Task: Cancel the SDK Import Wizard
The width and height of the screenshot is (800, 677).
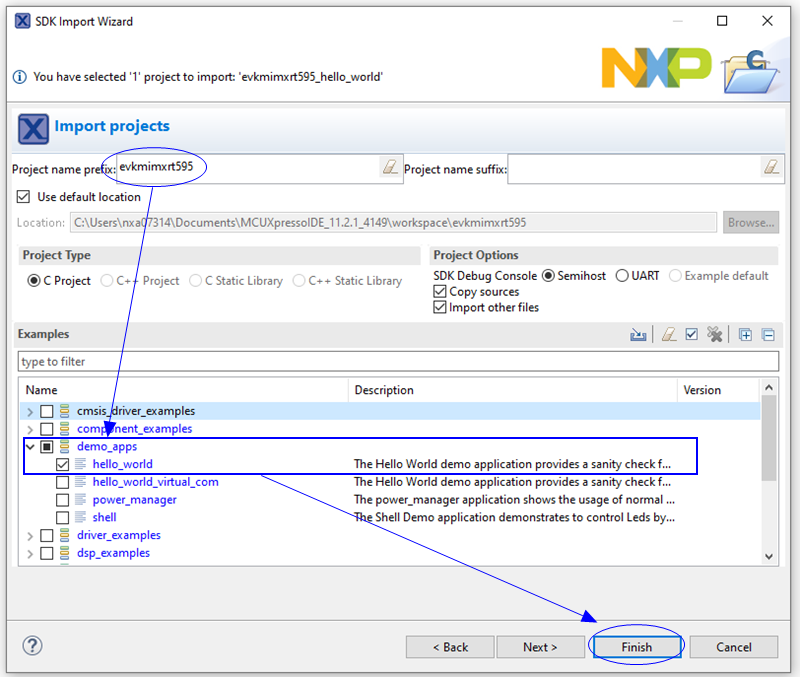Action: click(734, 647)
